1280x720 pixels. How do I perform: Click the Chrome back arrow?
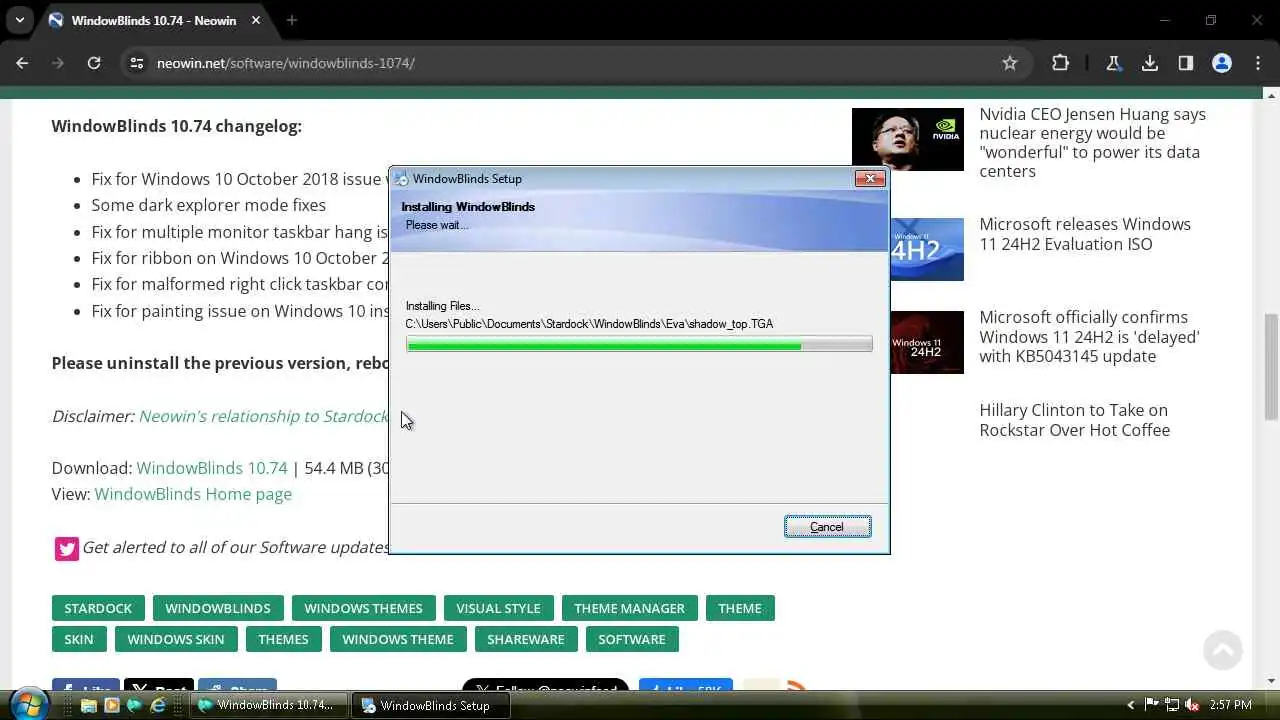pos(22,63)
